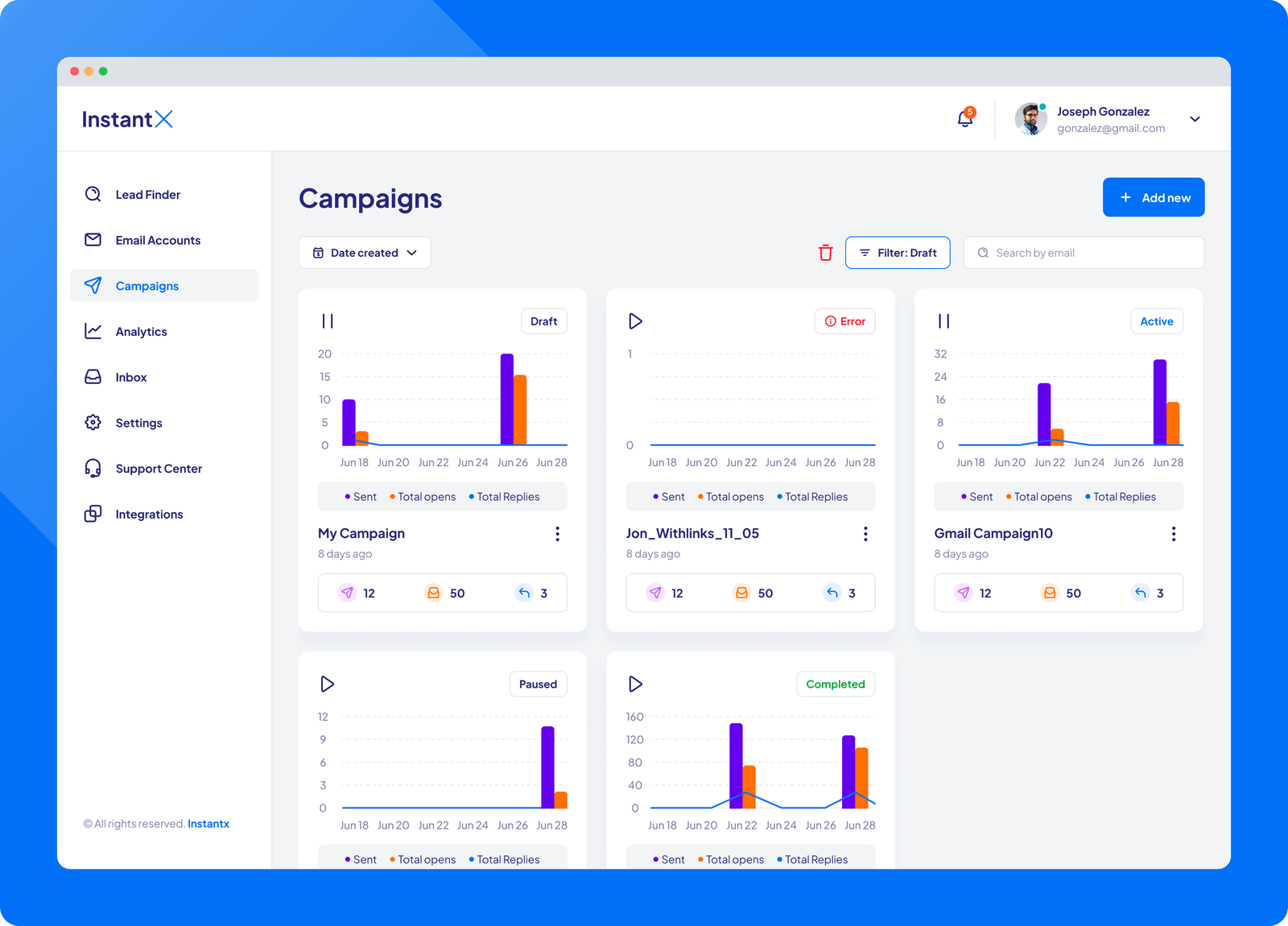Open Integrations from the sidebar
Screen dimensions: 1288x926
pyautogui.click(x=149, y=514)
